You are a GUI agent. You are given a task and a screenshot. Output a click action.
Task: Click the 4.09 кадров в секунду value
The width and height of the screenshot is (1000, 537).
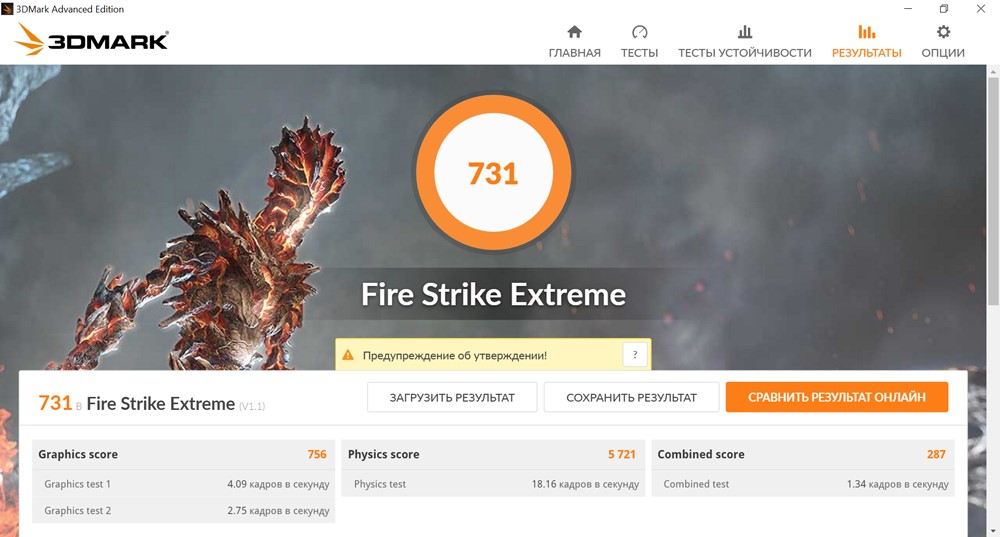[x=278, y=484]
